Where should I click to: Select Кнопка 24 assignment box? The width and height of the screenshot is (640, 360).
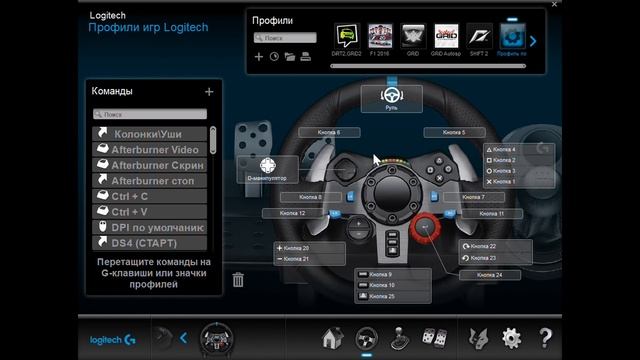(x=490, y=275)
